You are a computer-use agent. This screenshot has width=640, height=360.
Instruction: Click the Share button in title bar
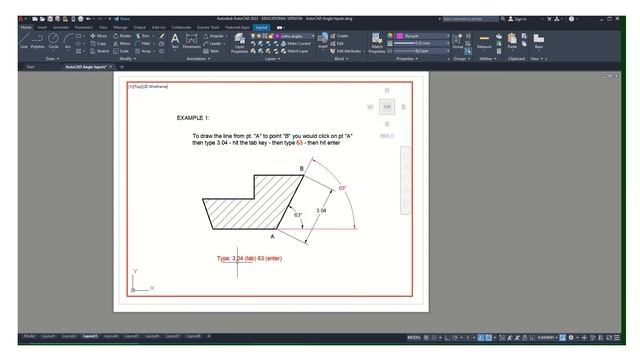[122, 19]
